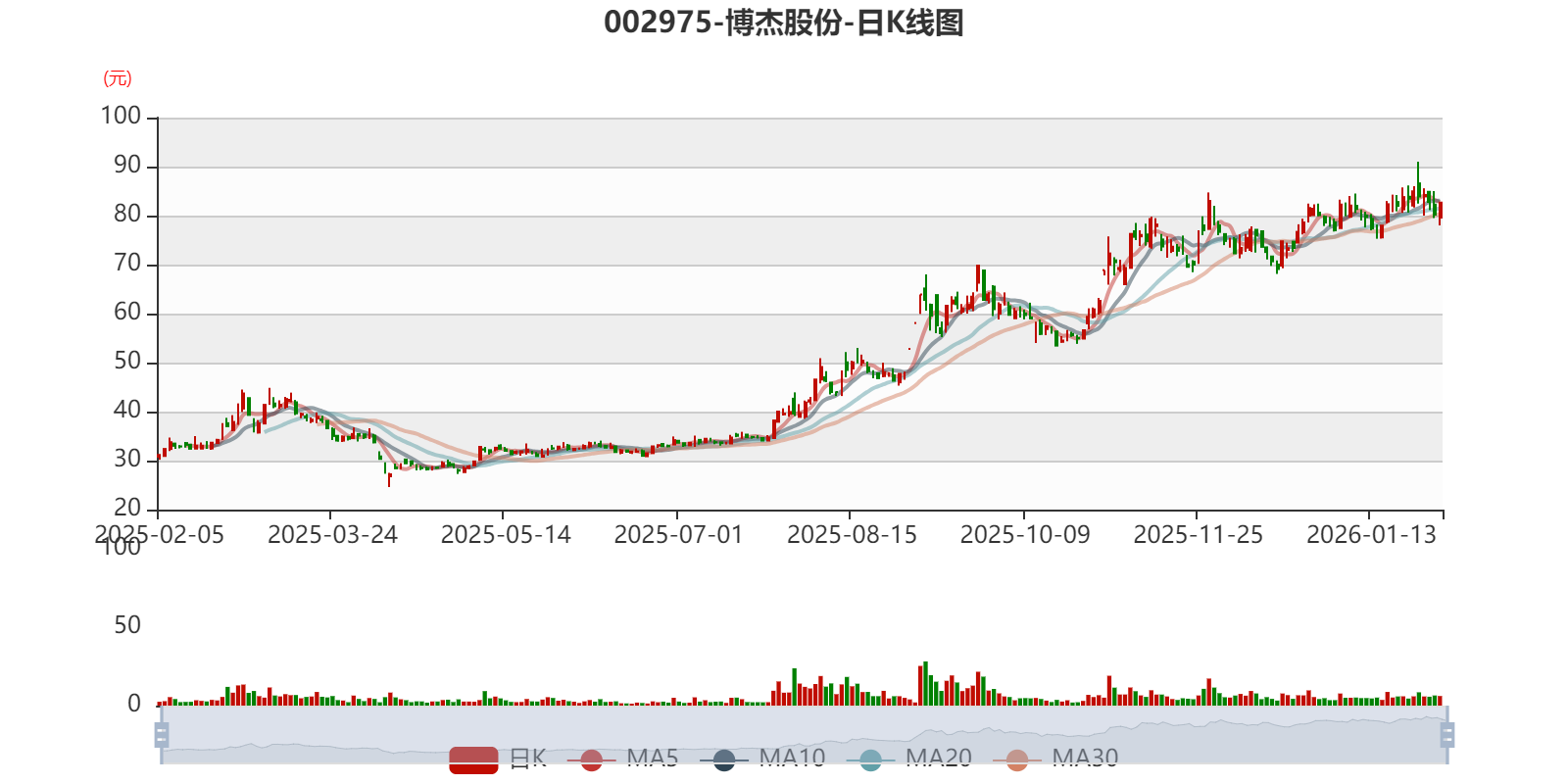Disable the MA30 moving average line
The image size is (1568, 784).
[x=1055, y=759]
